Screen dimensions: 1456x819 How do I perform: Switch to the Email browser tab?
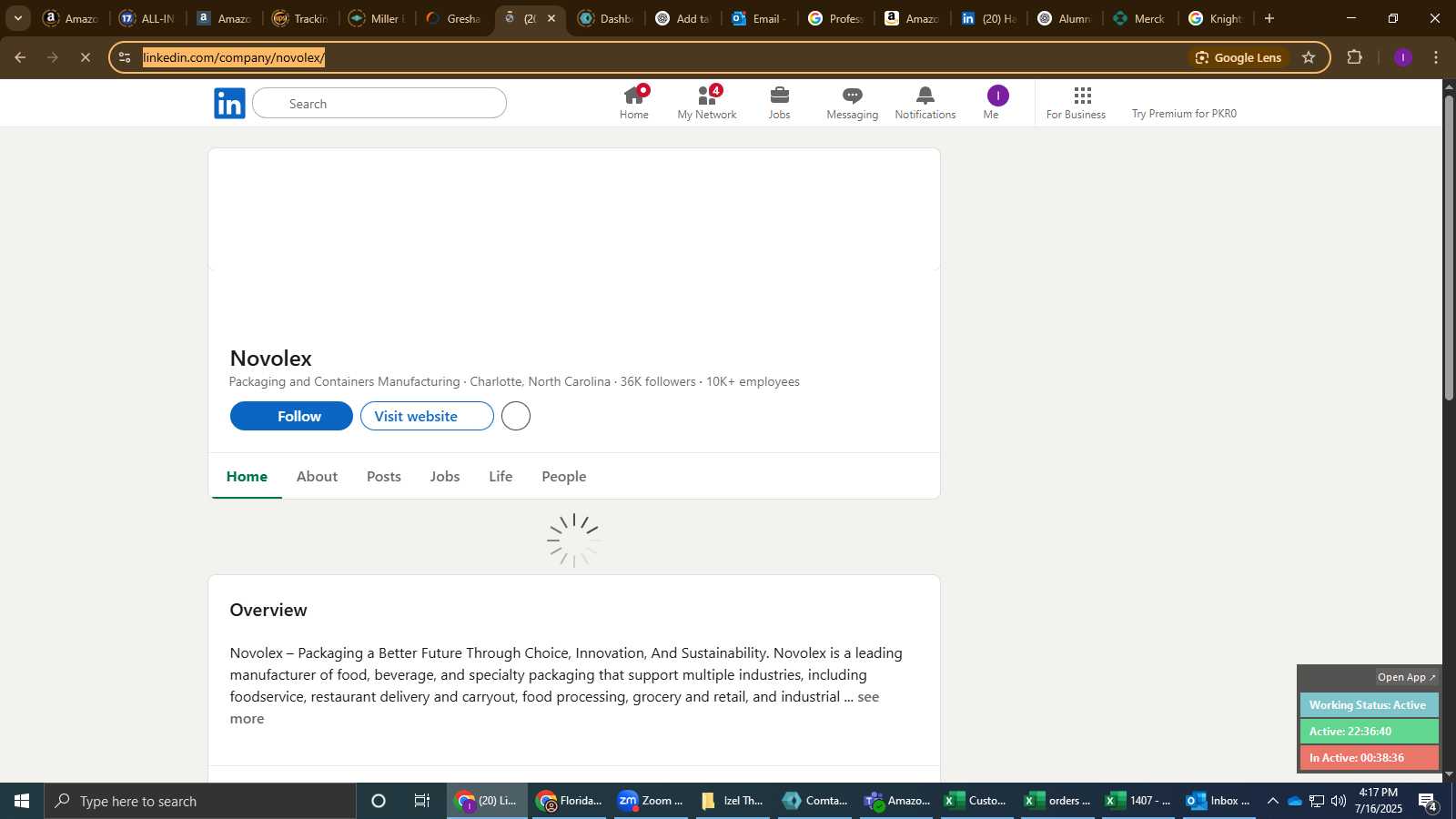click(759, 18)
